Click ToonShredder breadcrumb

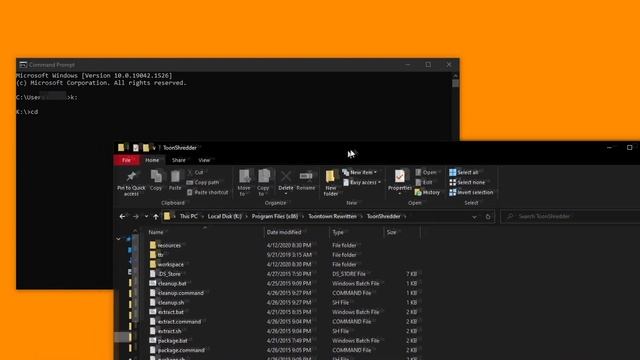(x=383, y=216)
